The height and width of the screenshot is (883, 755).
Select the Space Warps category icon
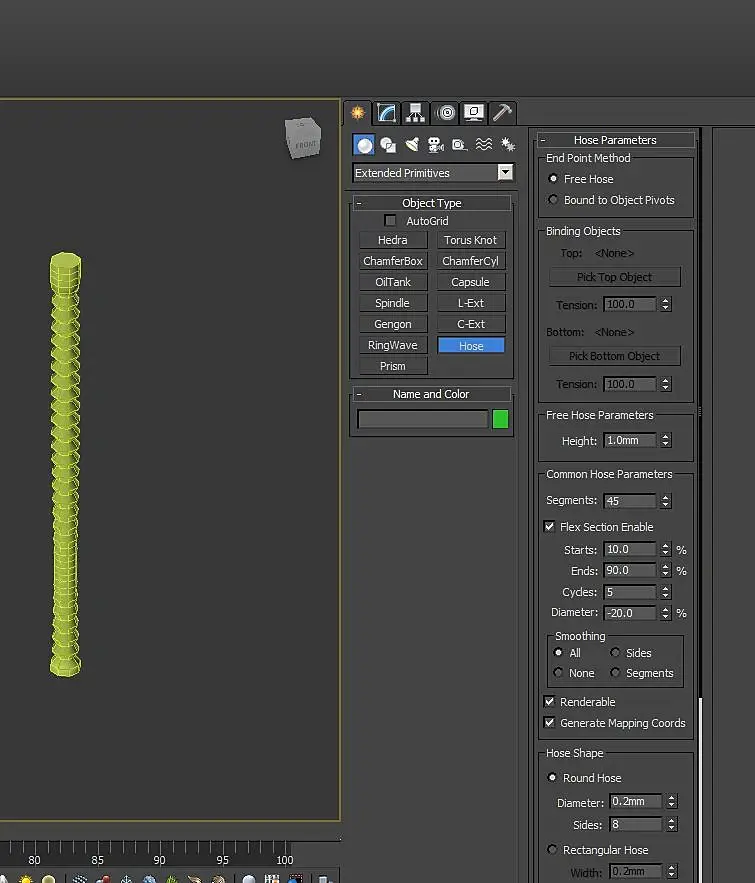(x=484, y=145)
